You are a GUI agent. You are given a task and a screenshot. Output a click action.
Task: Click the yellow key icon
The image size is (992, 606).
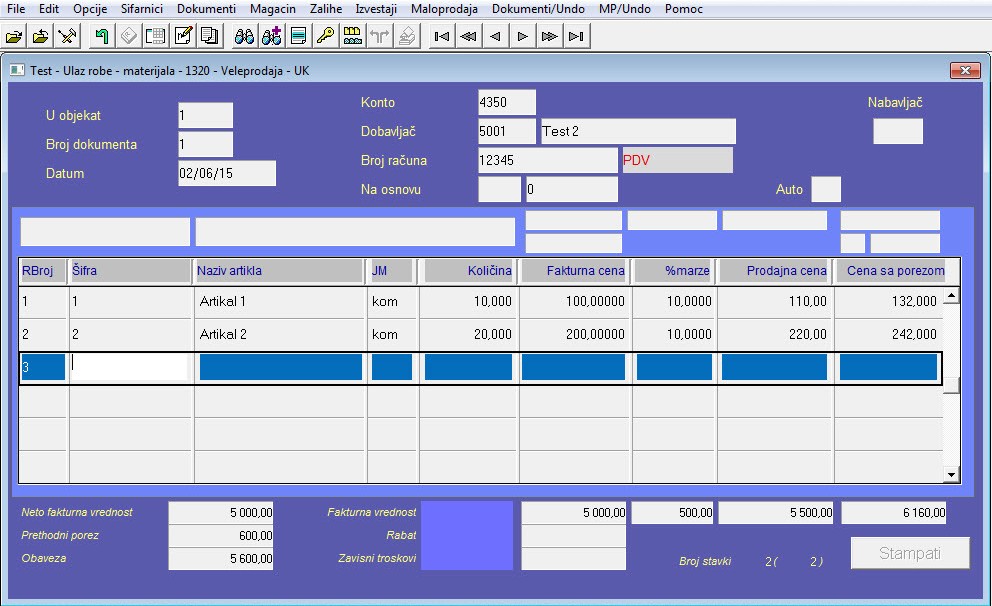pyautogui.click(x=325, y=36)
